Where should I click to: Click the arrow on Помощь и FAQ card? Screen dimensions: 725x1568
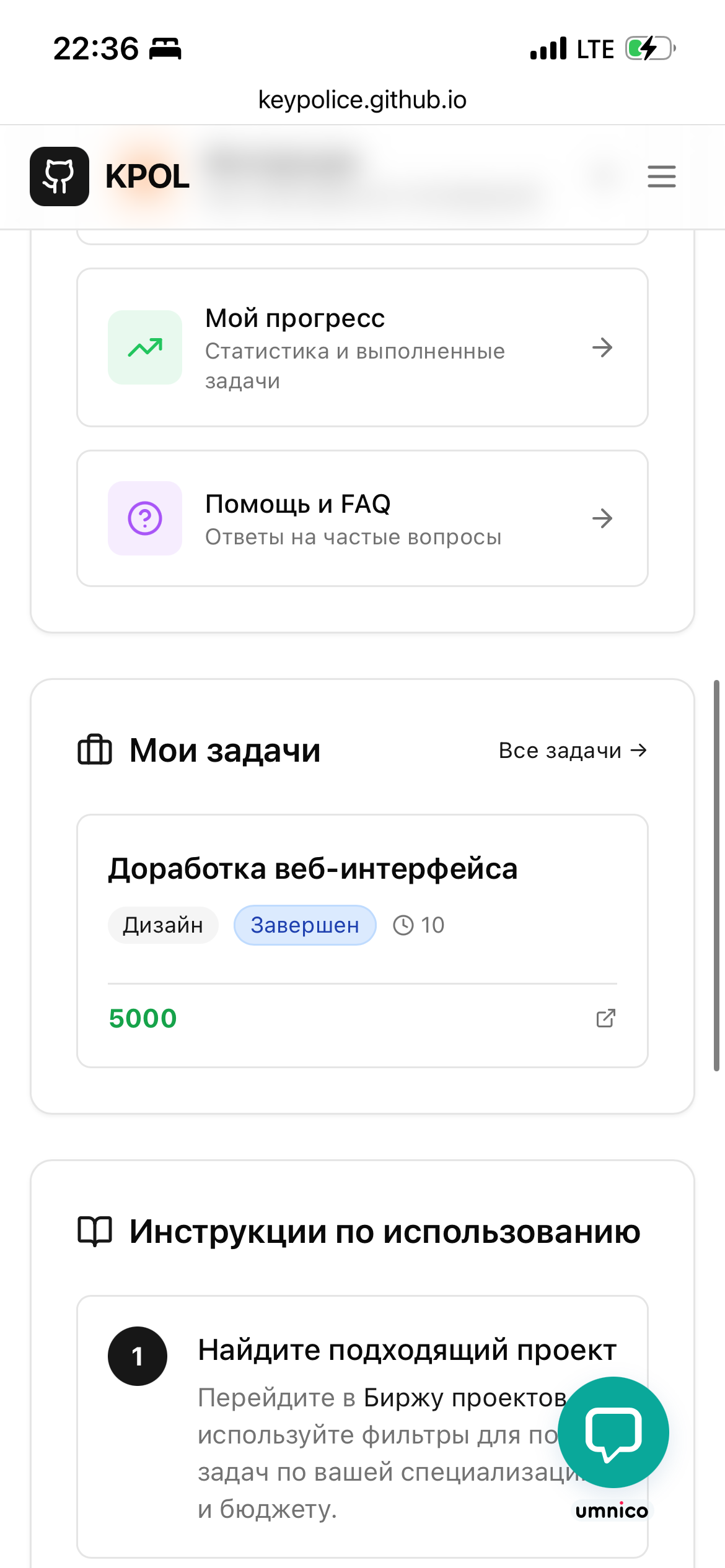603,519
